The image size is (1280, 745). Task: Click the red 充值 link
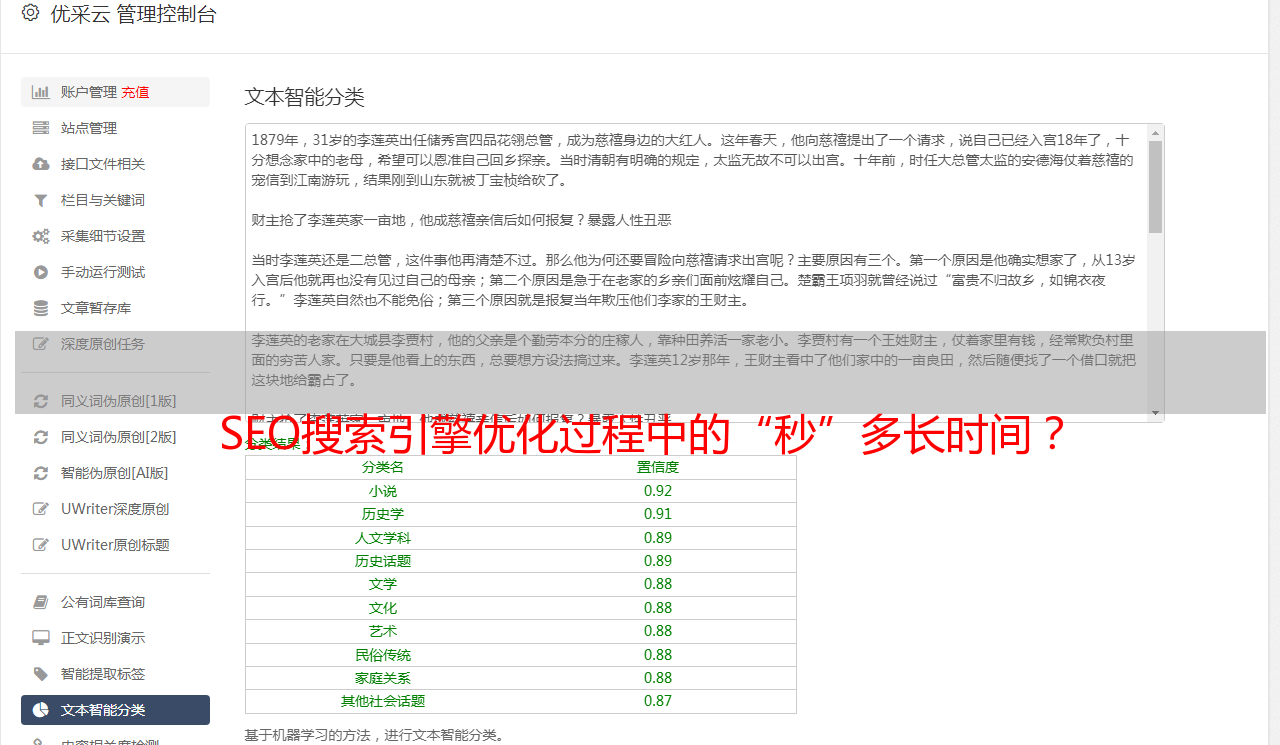tap(135, 92)
